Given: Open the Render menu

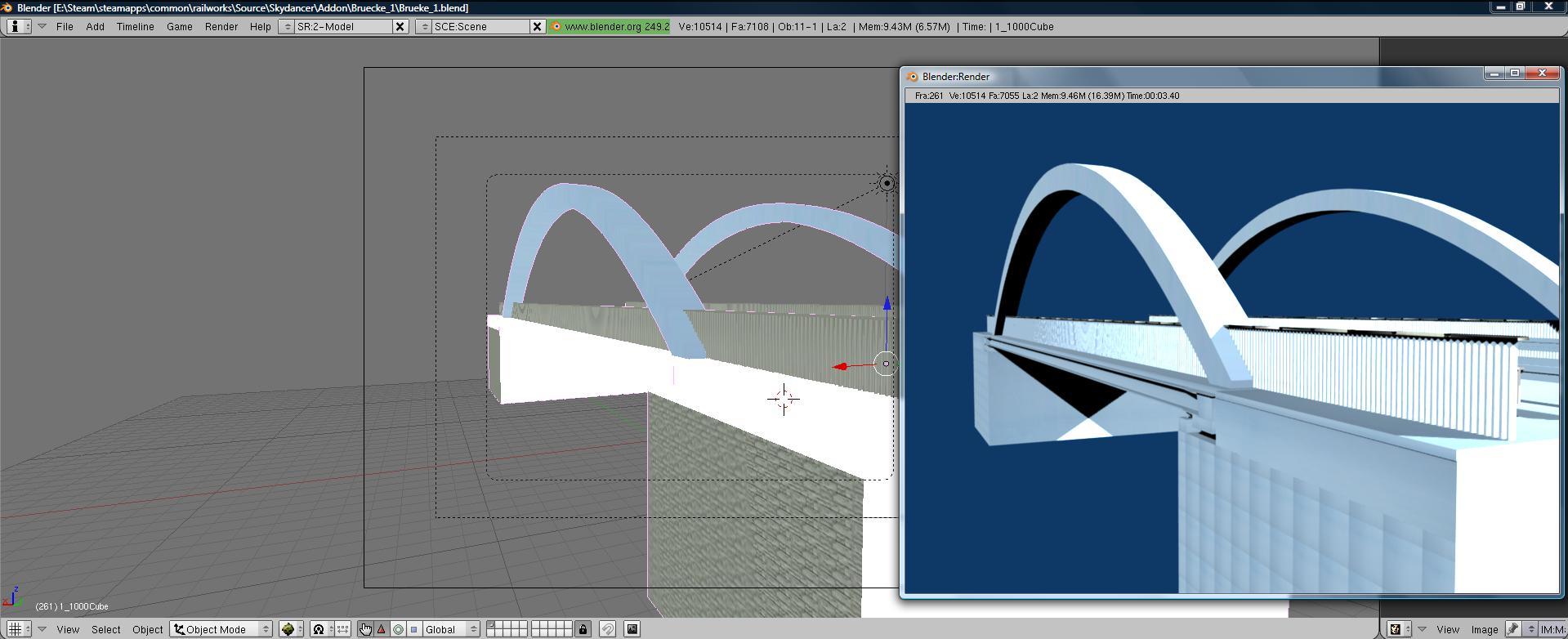Looking at the screenshot, I should click(x=221, y=26).
